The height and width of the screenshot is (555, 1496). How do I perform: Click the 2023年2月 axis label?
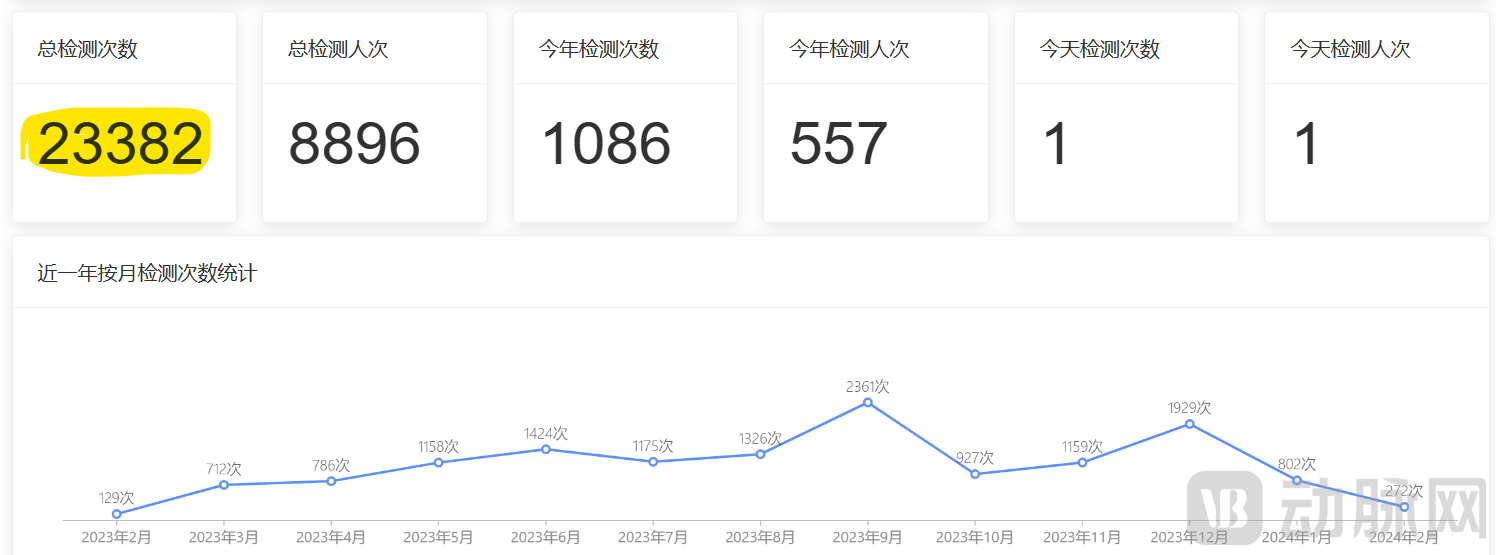(117, 537)
